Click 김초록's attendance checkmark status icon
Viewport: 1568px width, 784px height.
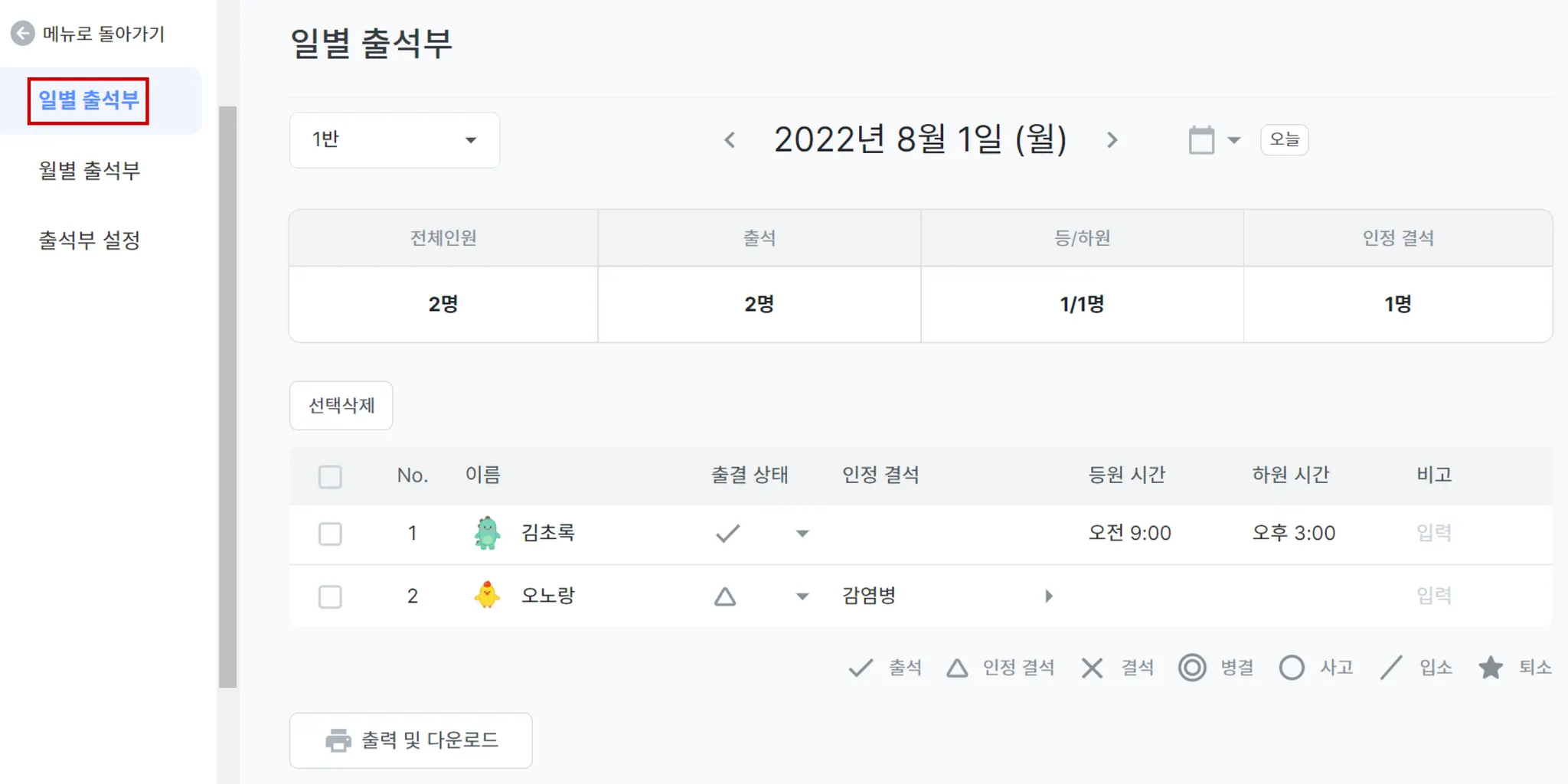click(727, 534)
